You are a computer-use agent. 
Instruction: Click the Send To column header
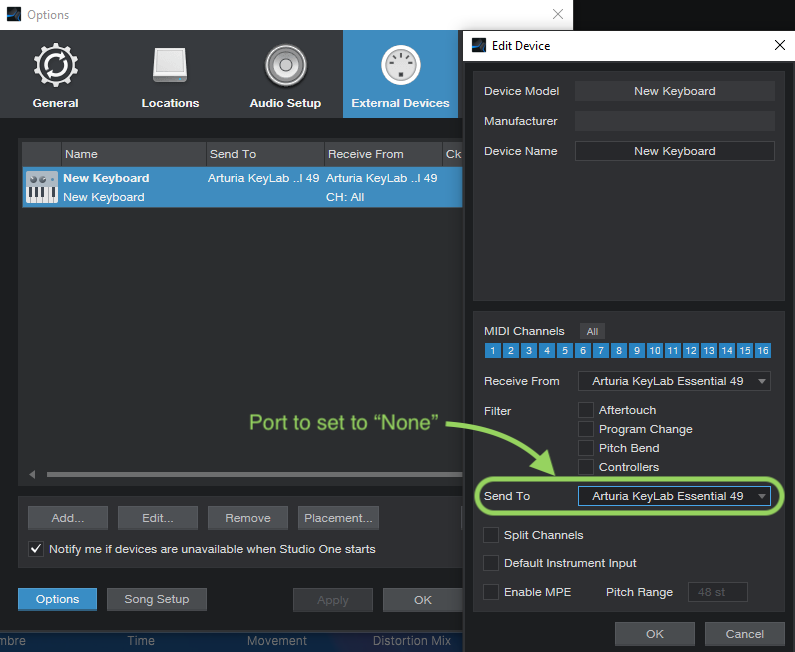coord(265,154)
